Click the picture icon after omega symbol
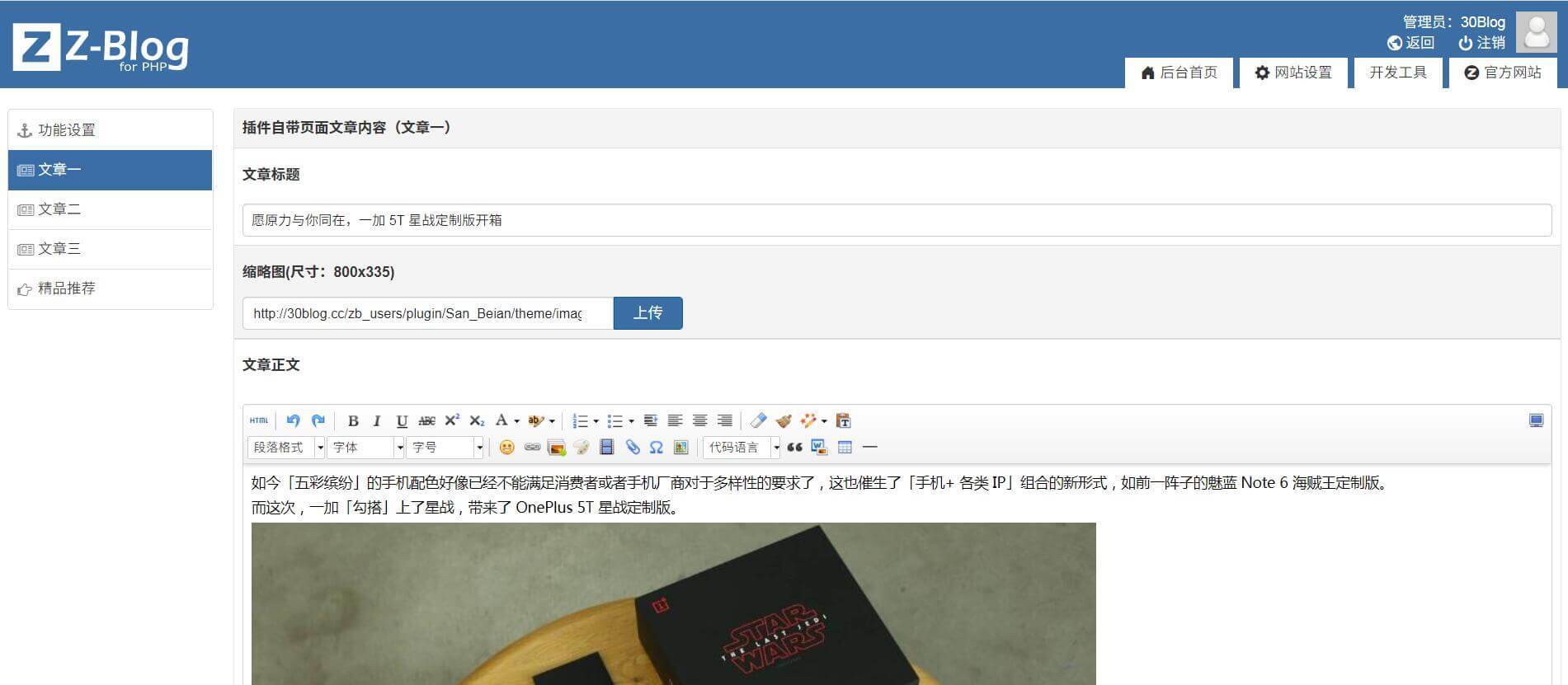 tap(681, 447)
